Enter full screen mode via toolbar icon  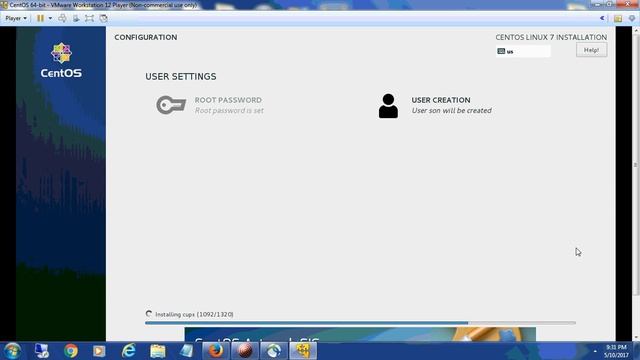pyautogui.click(x=89, y=18)
